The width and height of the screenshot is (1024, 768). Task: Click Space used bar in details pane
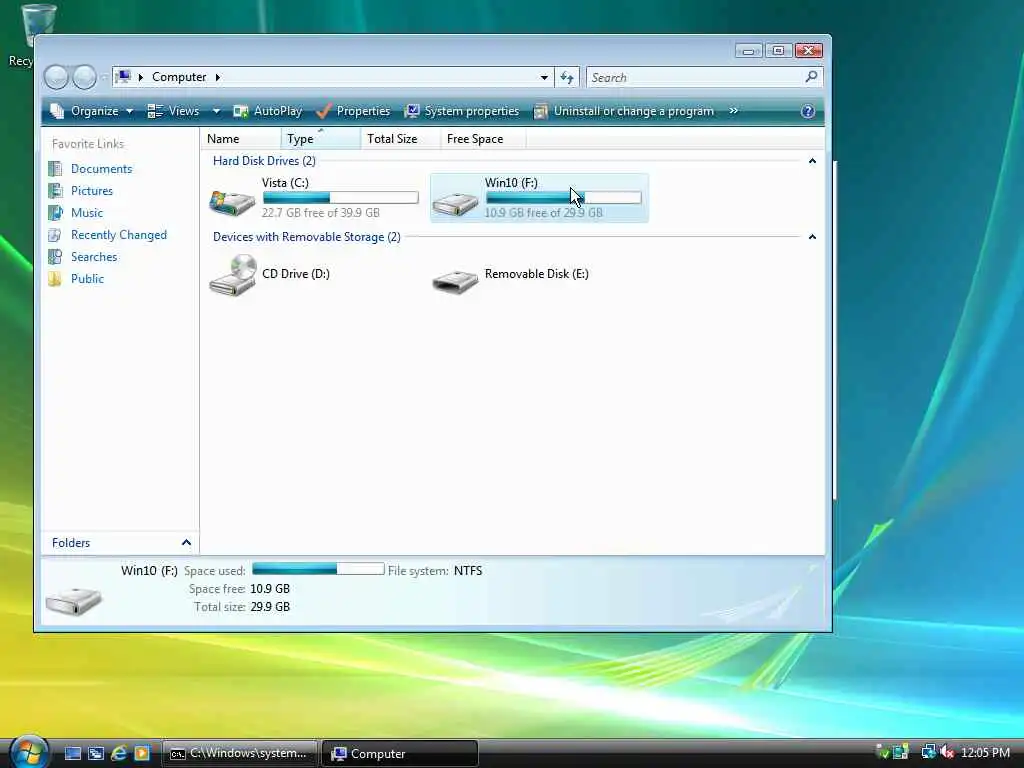coord(318,569)
